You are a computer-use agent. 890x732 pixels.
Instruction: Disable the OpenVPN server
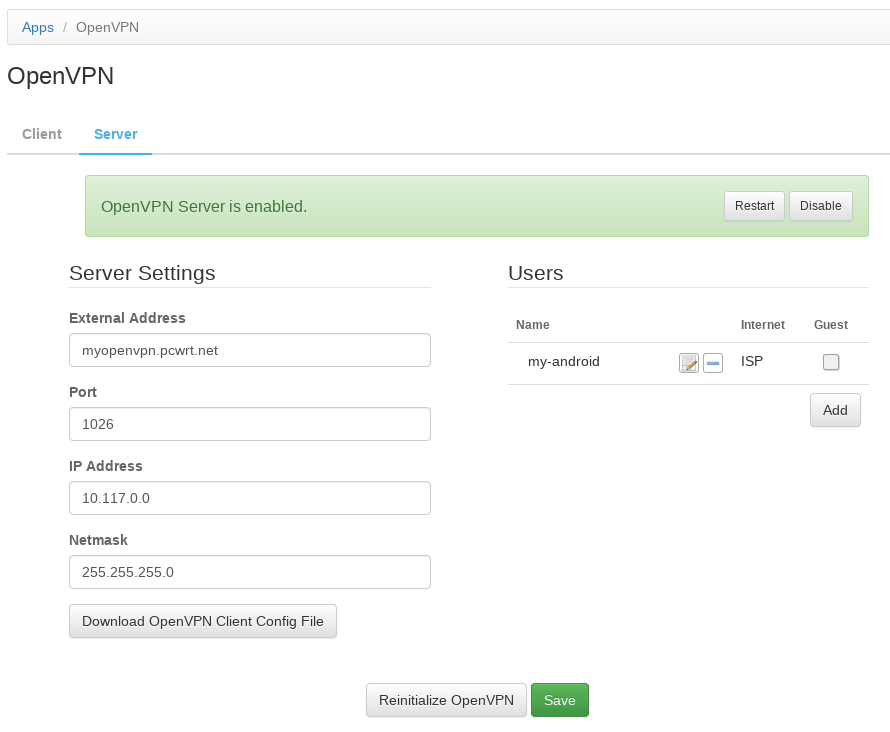821,206
